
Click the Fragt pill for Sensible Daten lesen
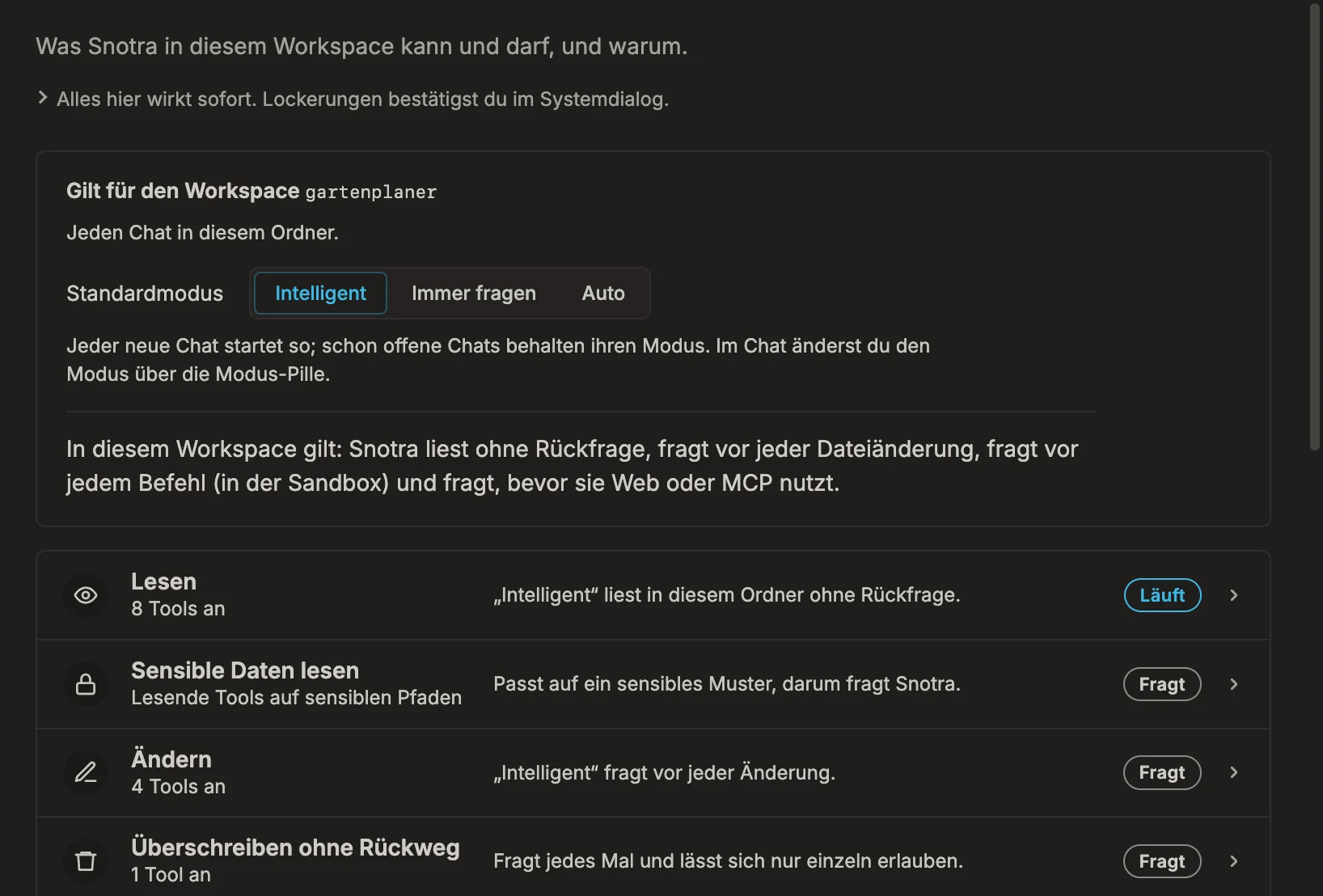pos(1162,684)
